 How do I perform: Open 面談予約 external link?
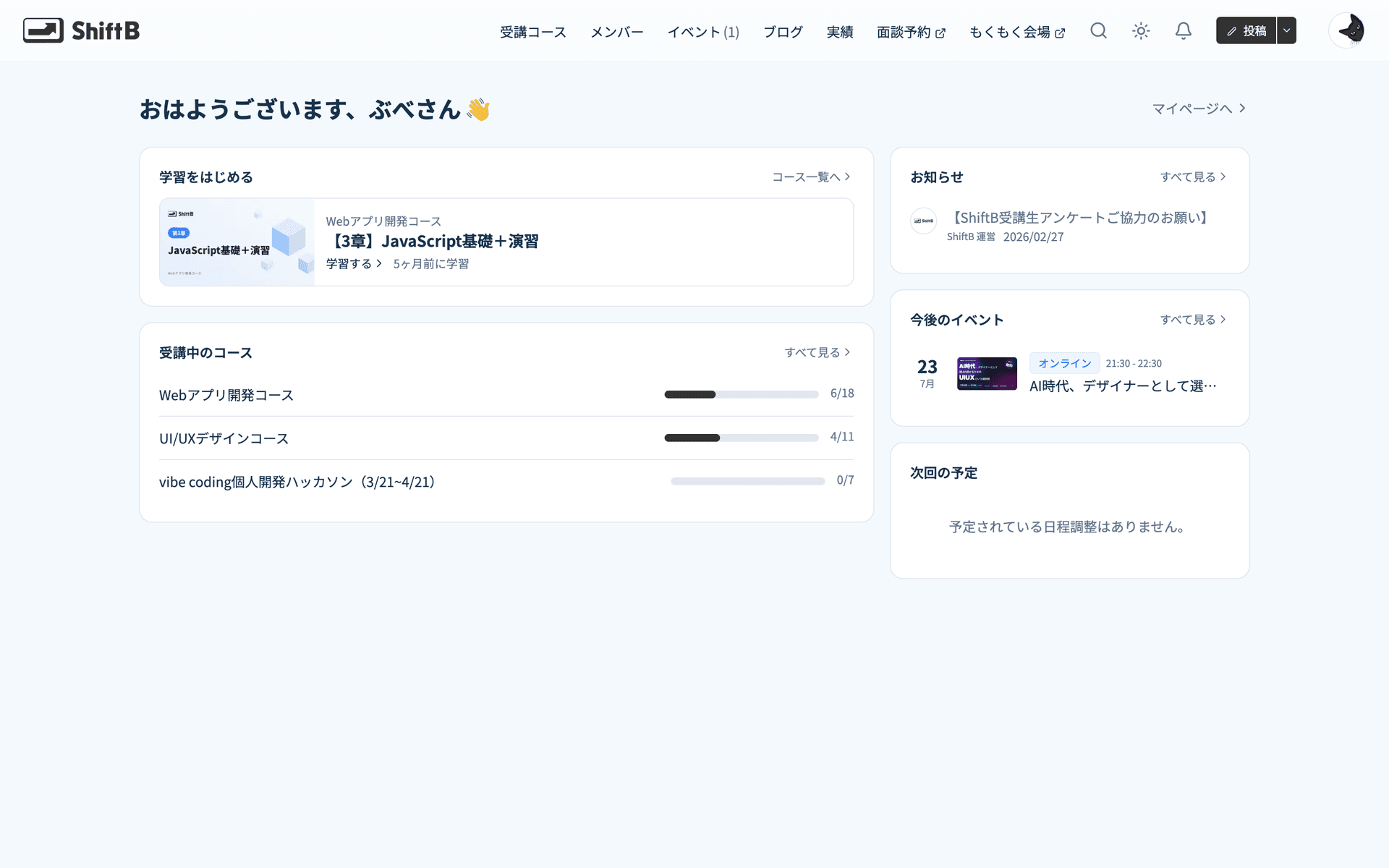tap(911, 32)
